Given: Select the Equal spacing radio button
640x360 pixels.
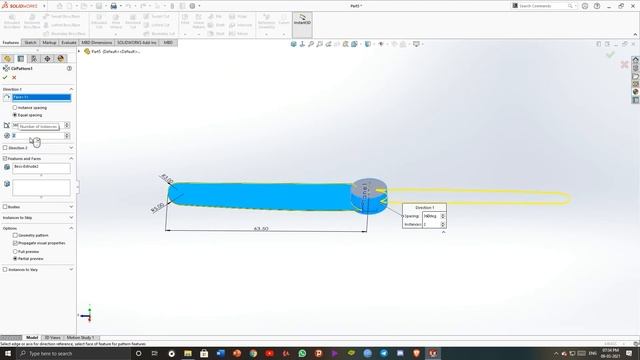Looking at the screenshot, I should pos(15,115).
